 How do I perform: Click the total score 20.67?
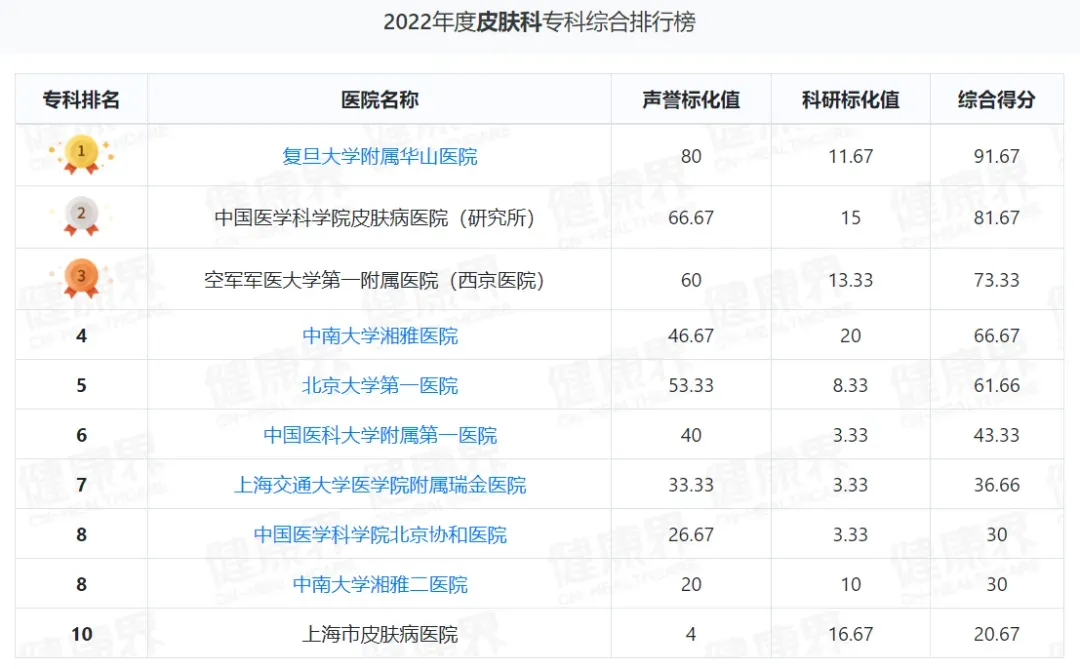click(997, 634)
